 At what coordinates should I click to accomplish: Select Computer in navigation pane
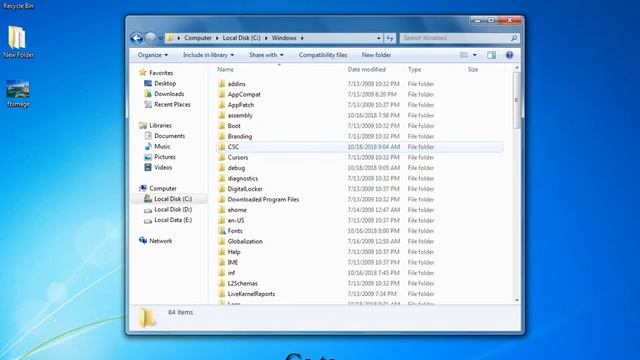pos(162,188)
